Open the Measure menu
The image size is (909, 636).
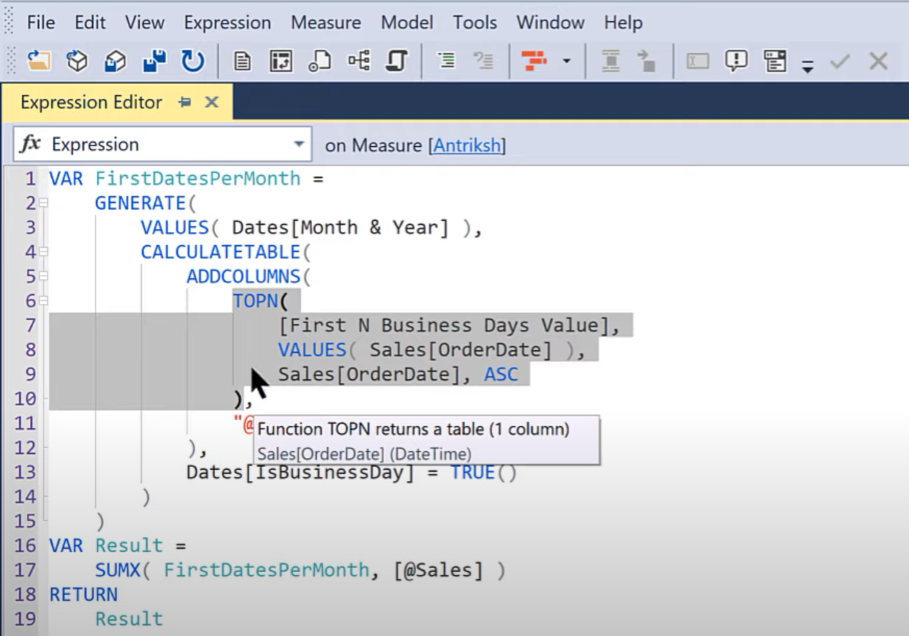pos(326,23)
